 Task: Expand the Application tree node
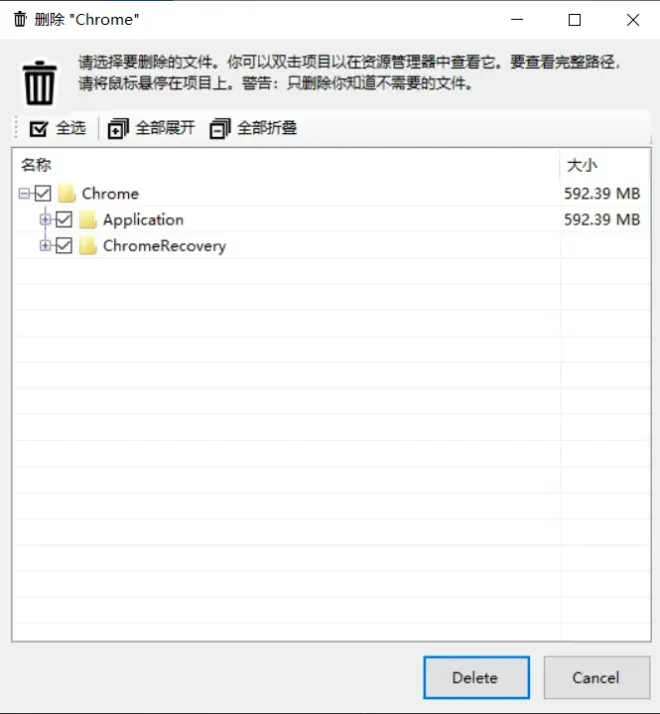(x=45, y=220)
